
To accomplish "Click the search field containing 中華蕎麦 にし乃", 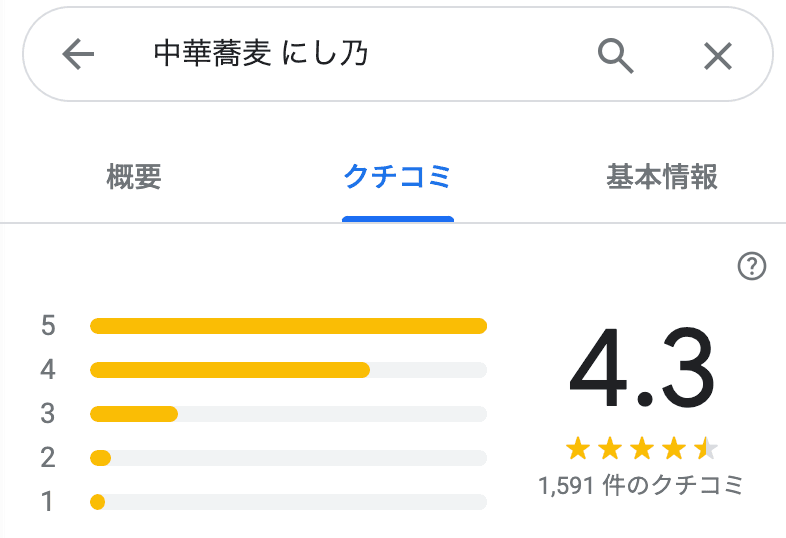I will click(x=350, y=55).
